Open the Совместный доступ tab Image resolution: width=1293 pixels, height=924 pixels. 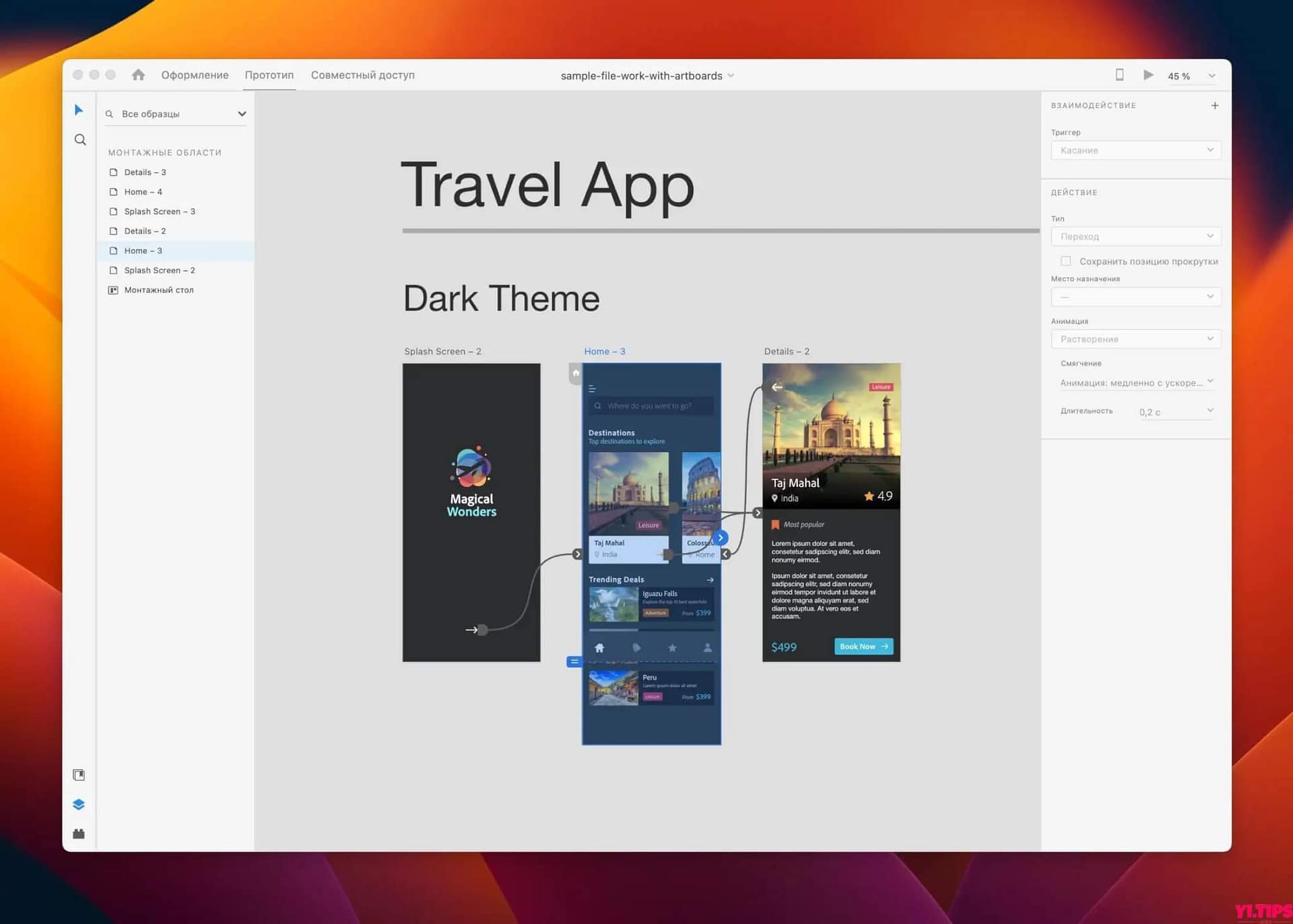pos(362,75)
